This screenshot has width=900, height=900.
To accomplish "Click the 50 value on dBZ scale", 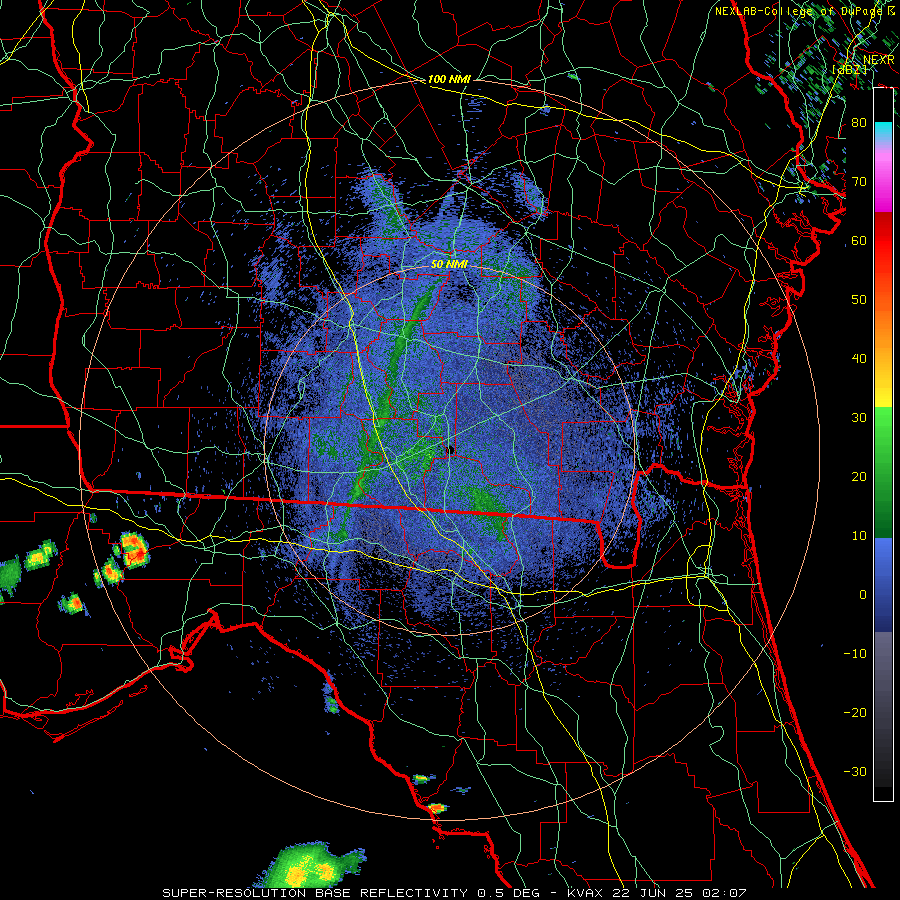I will point(859,300).
